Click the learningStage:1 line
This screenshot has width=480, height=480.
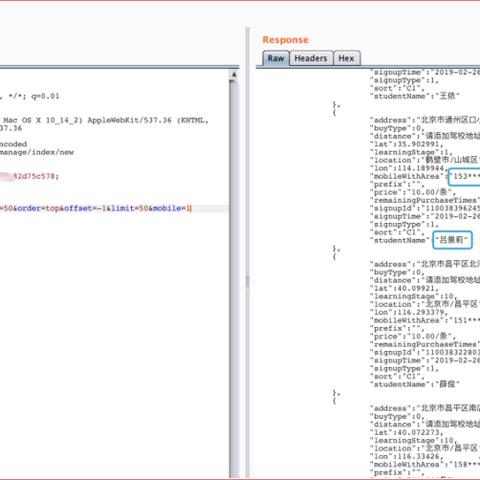[x=411, y=152]
